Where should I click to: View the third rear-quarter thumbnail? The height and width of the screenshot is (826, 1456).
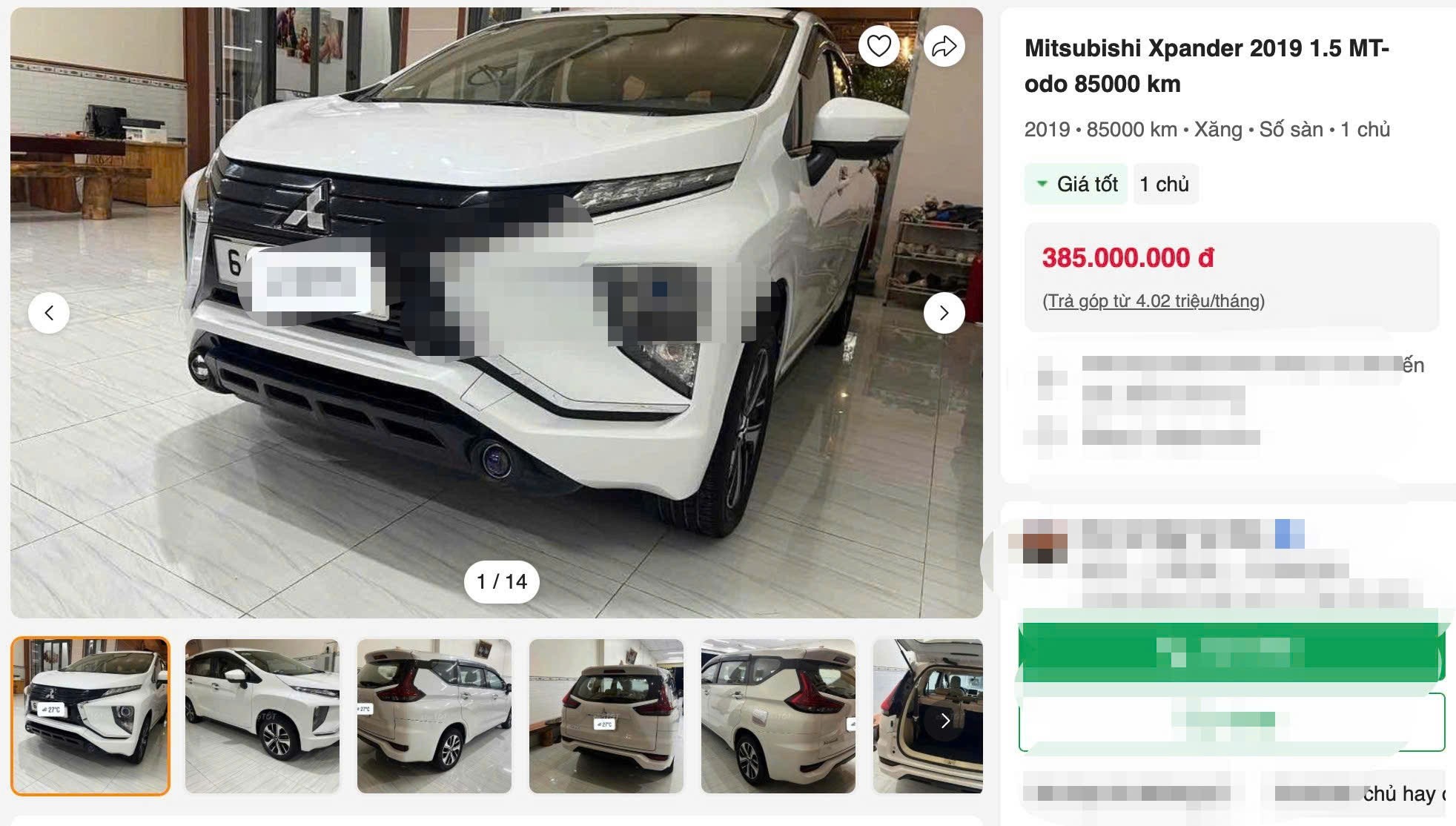[434, 716]
